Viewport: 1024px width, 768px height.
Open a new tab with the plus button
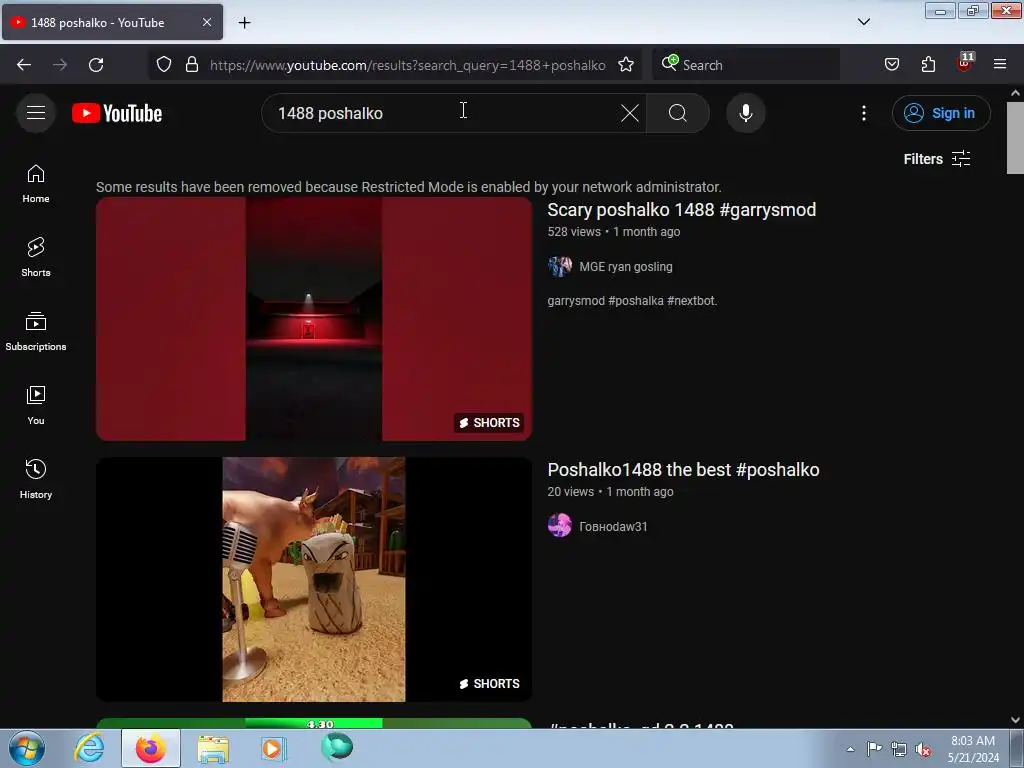coord(244,23)
